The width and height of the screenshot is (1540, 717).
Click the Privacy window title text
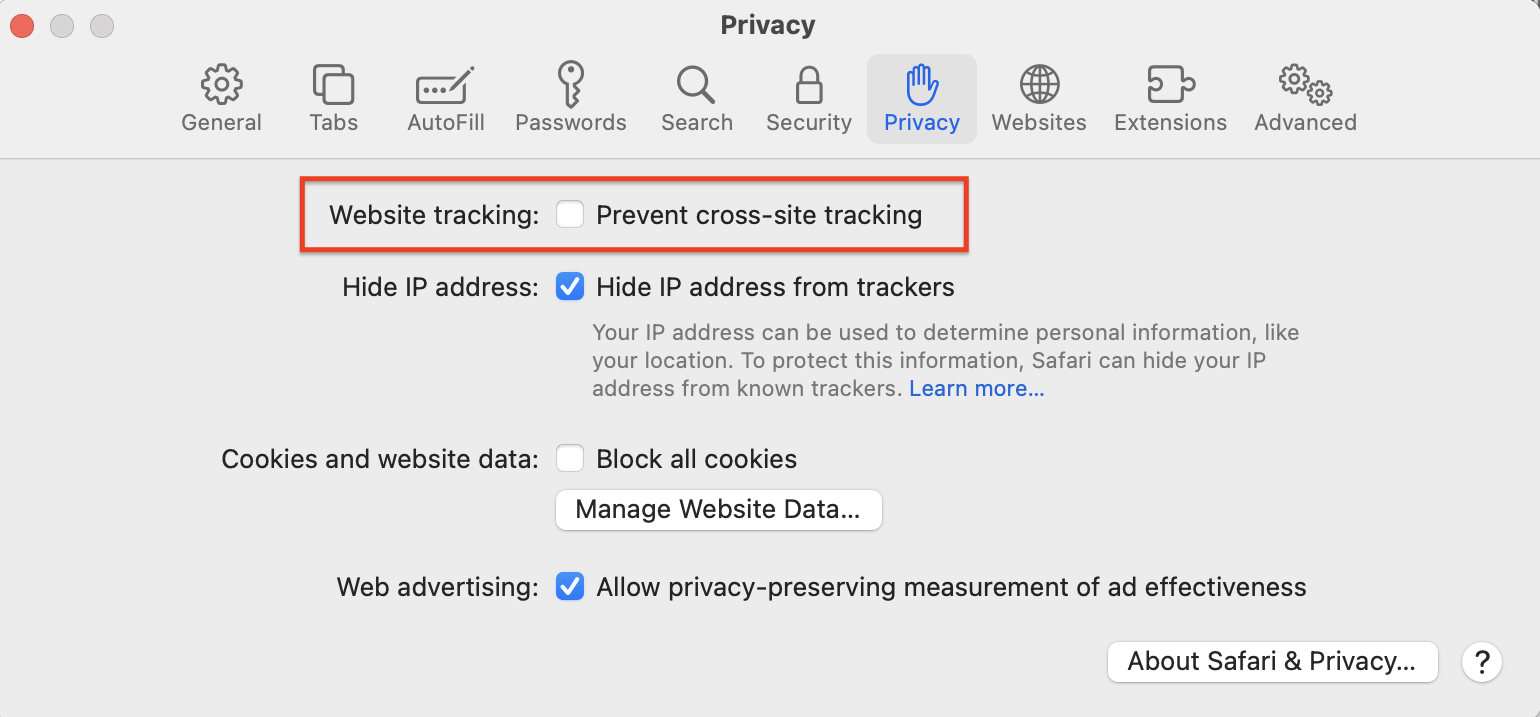click(768, 25)
